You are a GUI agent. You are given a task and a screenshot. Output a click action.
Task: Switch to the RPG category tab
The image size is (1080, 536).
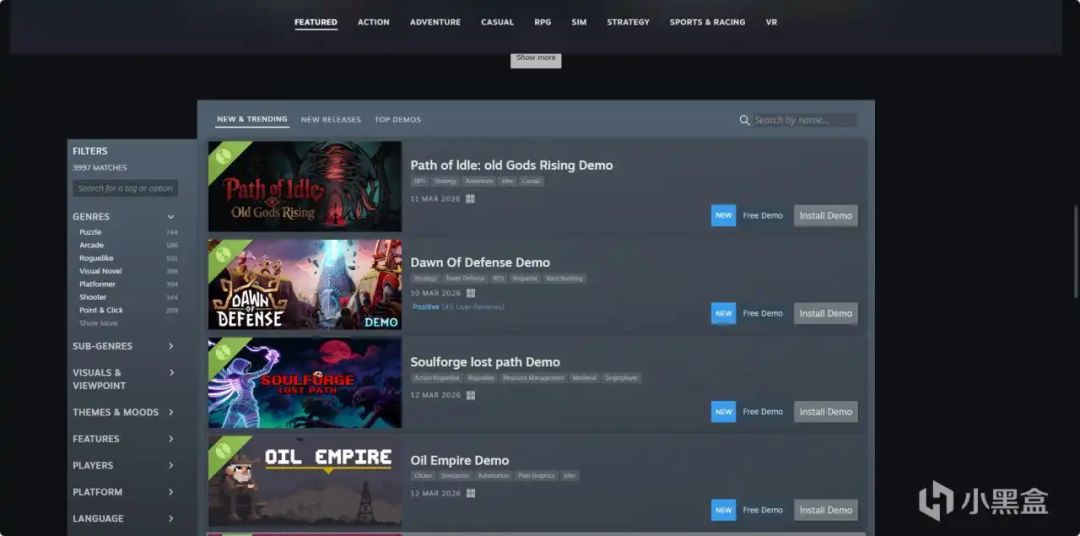coord(543,22)
